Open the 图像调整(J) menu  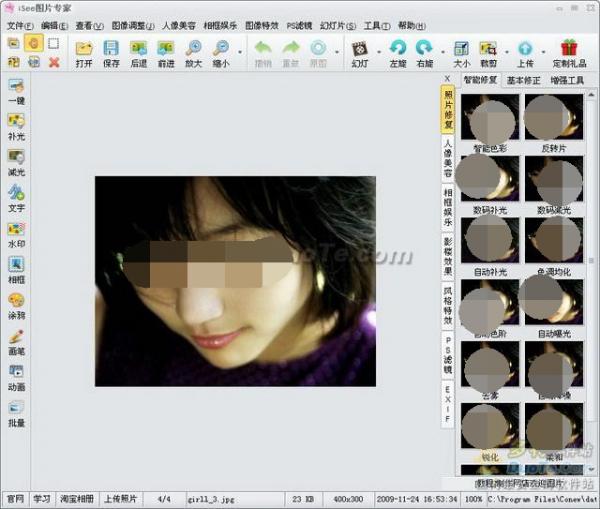(133, 26)
